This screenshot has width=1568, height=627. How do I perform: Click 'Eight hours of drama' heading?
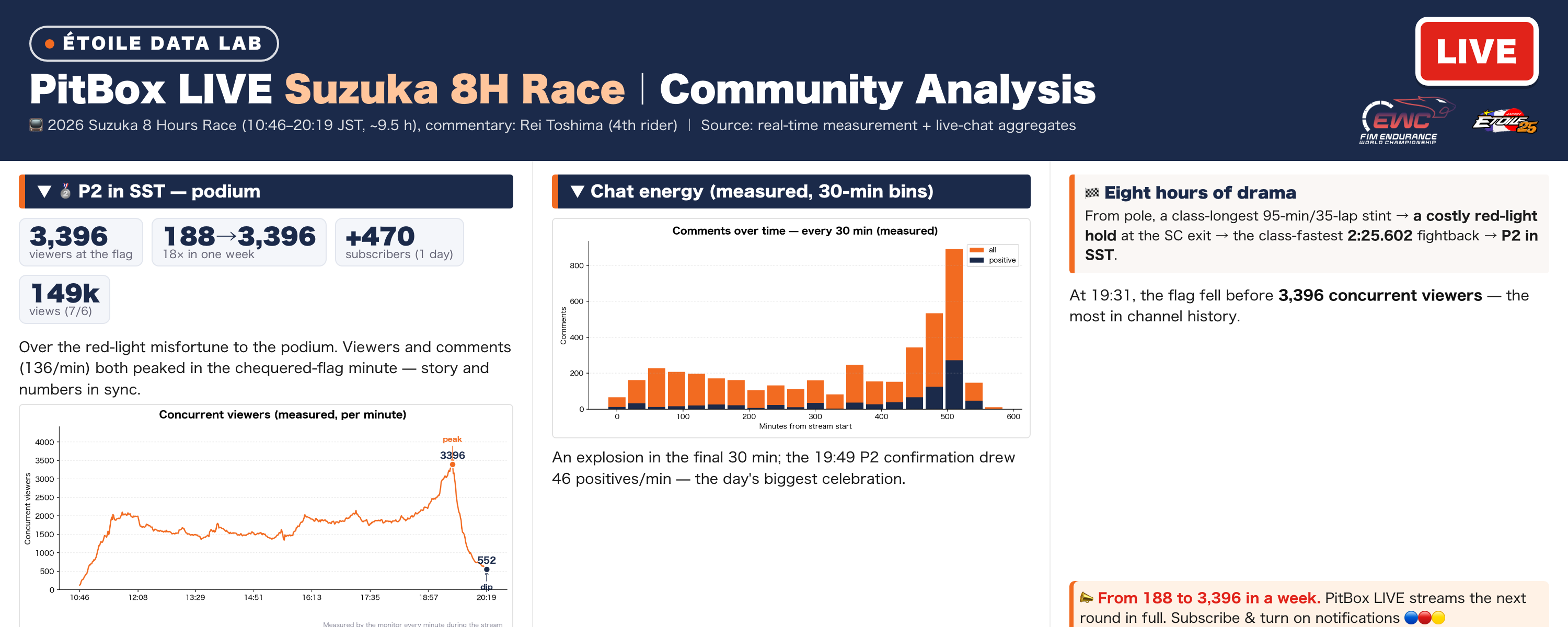(x=1200, y=193)
